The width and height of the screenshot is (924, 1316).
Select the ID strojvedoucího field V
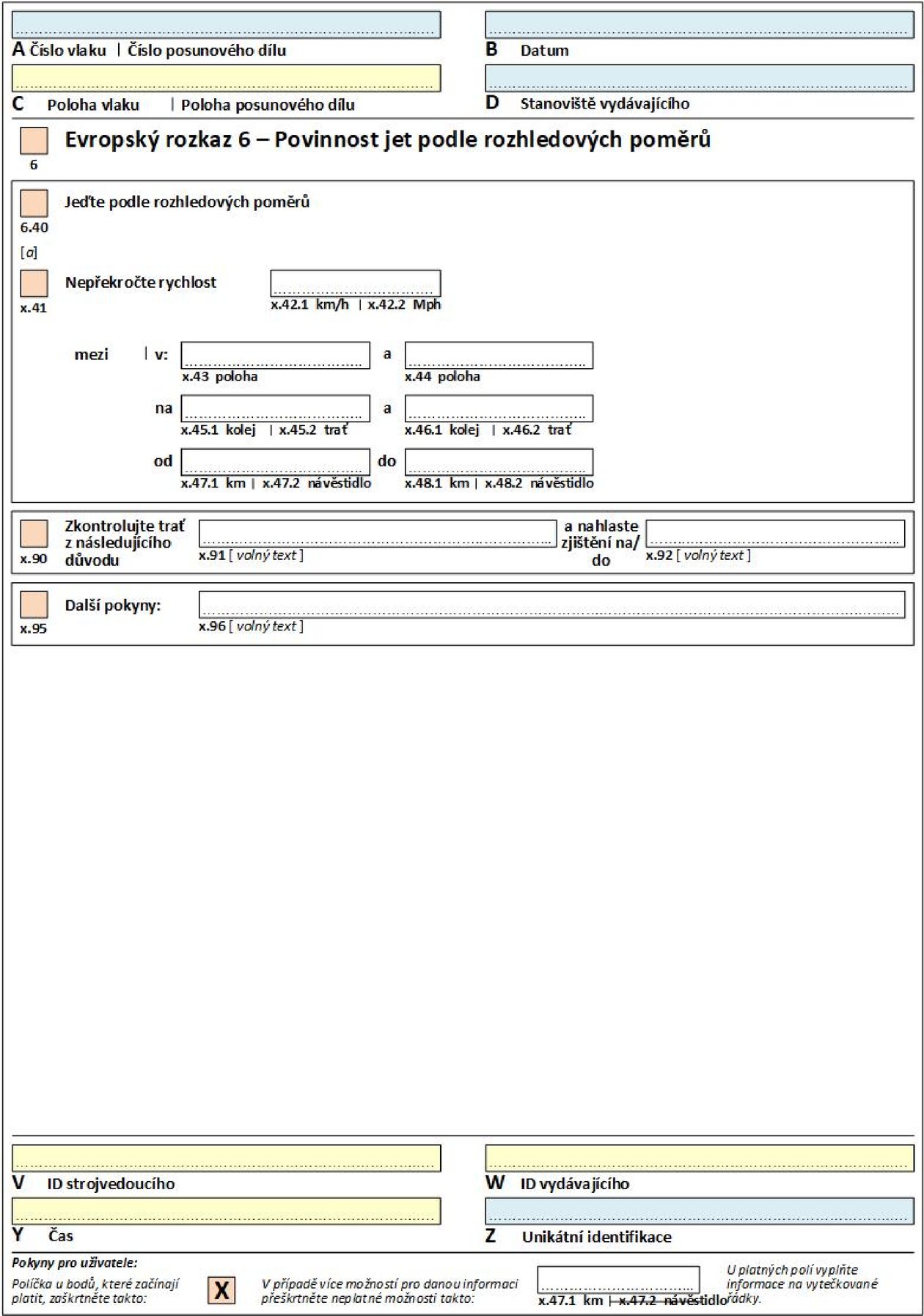pos(226,1158)
